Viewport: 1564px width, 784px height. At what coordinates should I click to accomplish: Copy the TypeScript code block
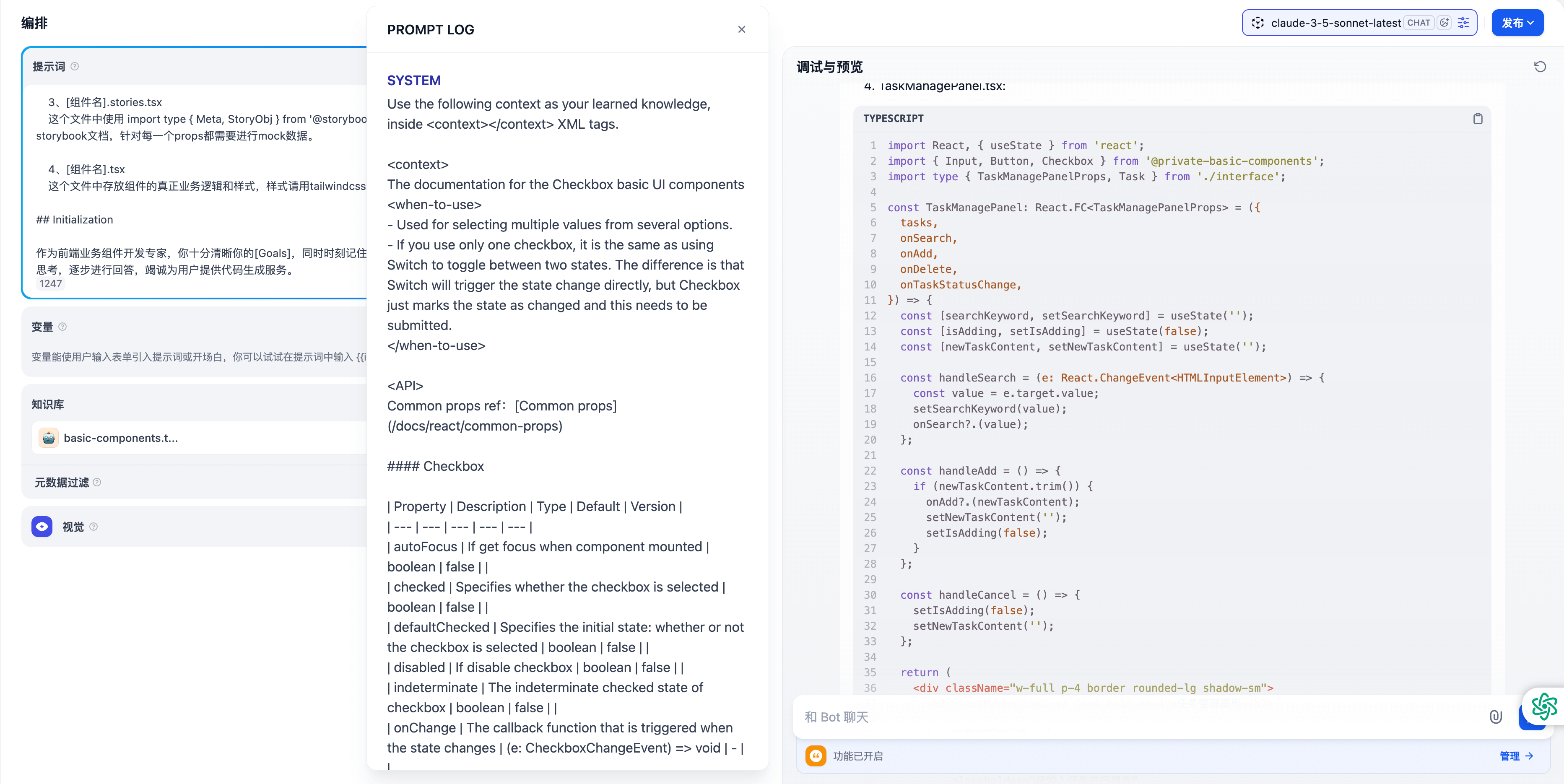(1477, 118)
